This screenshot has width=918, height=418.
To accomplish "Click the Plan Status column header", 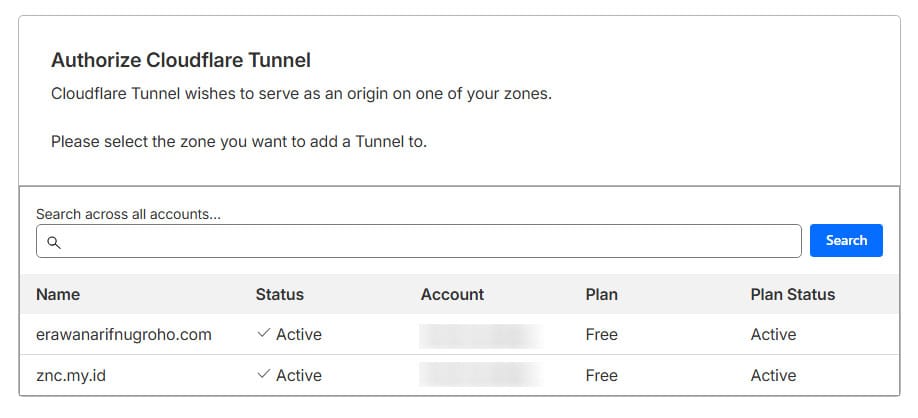I will coord(793,294).
